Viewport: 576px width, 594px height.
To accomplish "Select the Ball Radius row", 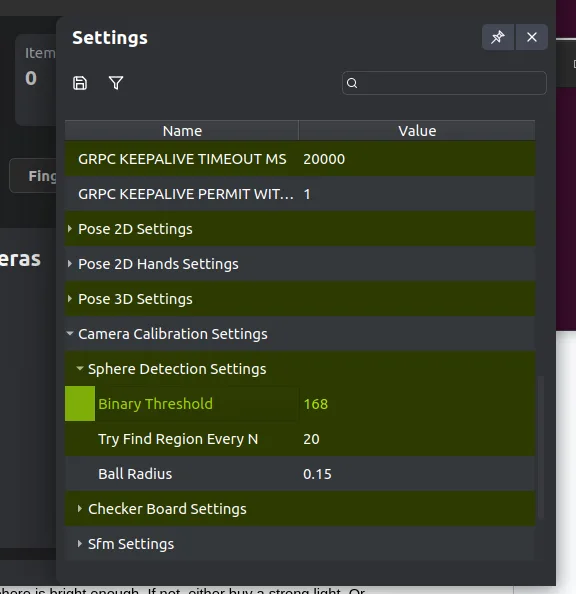I will point(300,474).
